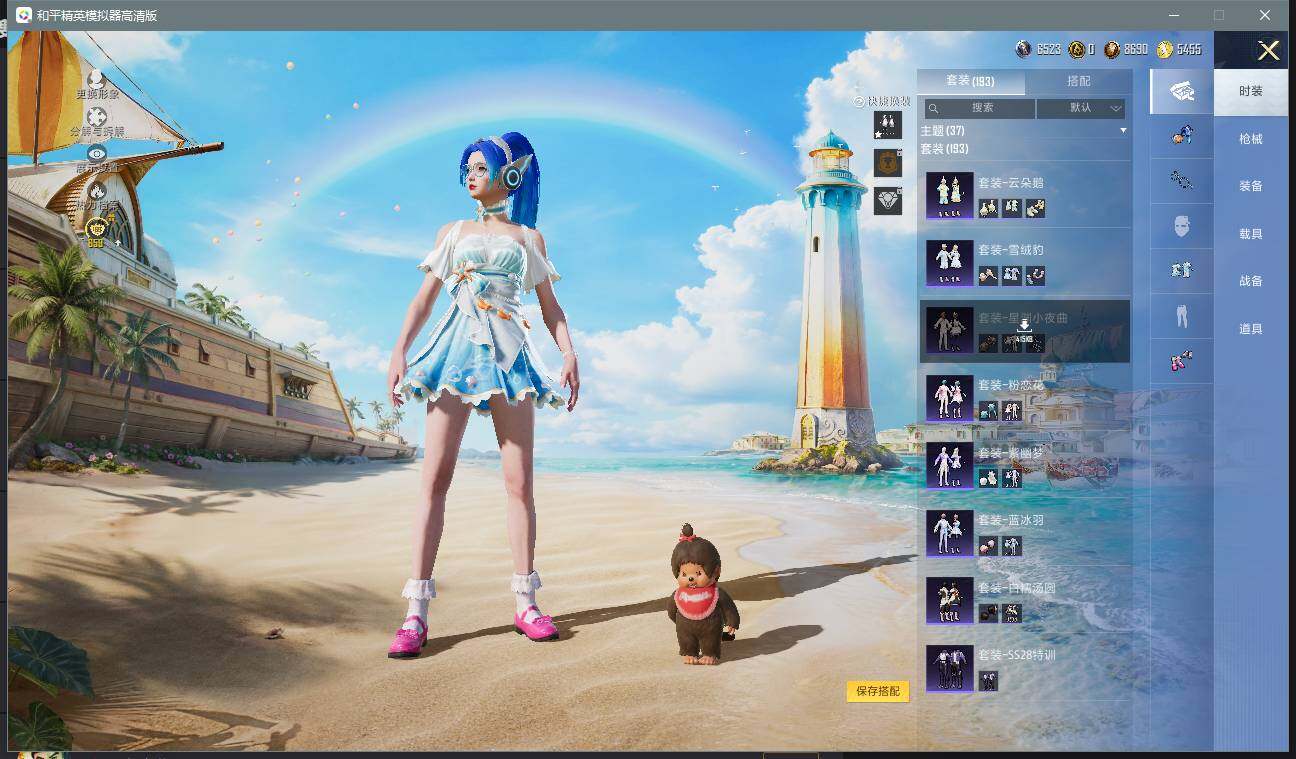Click the 快捷换装 help question icon
Screen dimensions: 1296x759
tap(859, 101)
